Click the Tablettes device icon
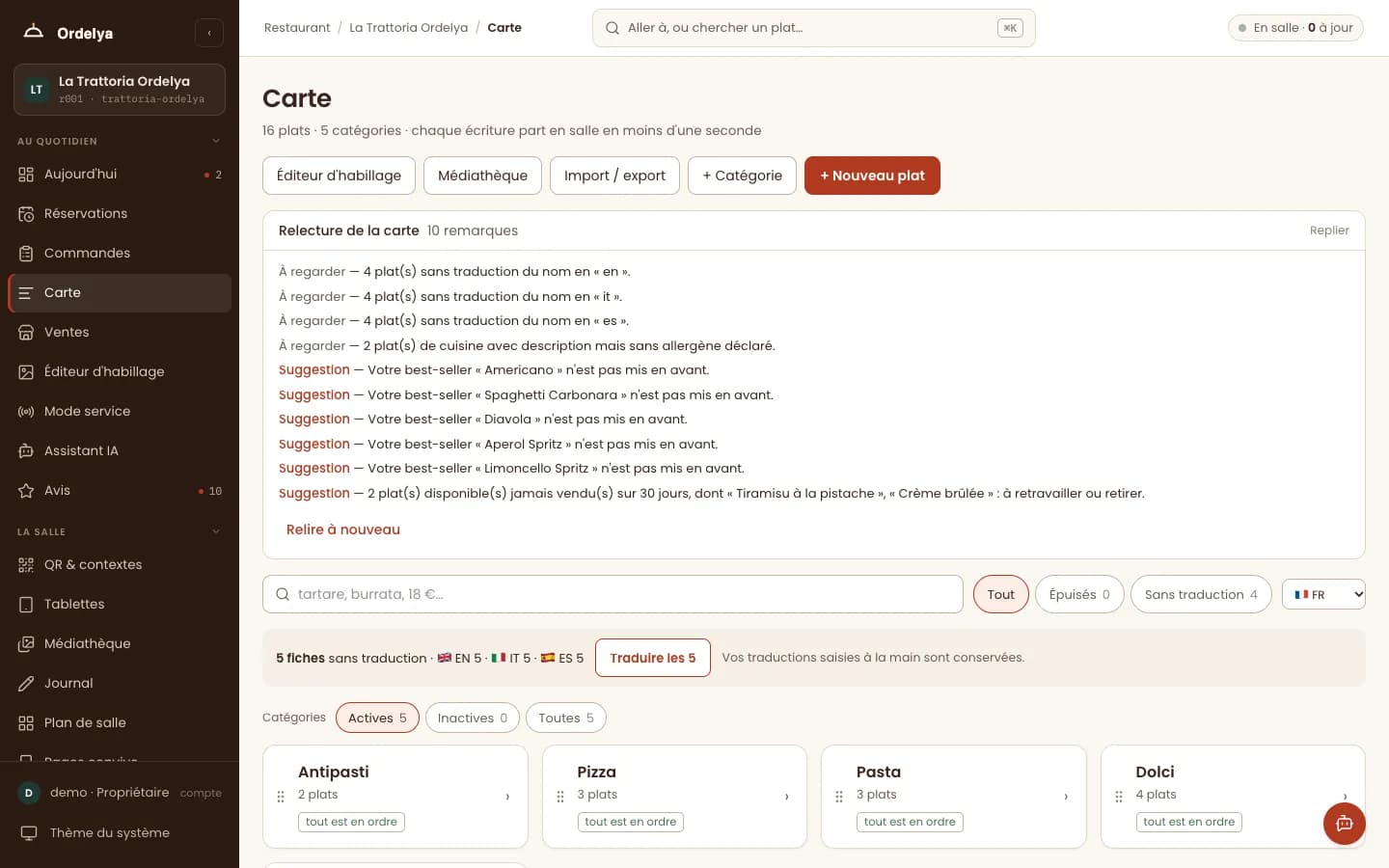 click(26, 605)
